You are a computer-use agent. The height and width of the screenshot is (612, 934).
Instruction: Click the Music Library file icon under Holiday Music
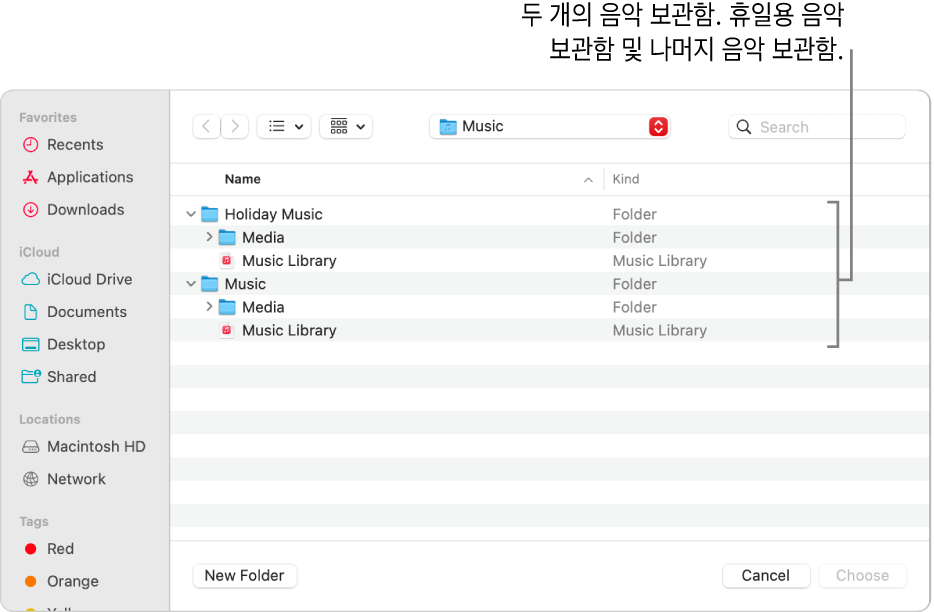click(x=226, y=260)
